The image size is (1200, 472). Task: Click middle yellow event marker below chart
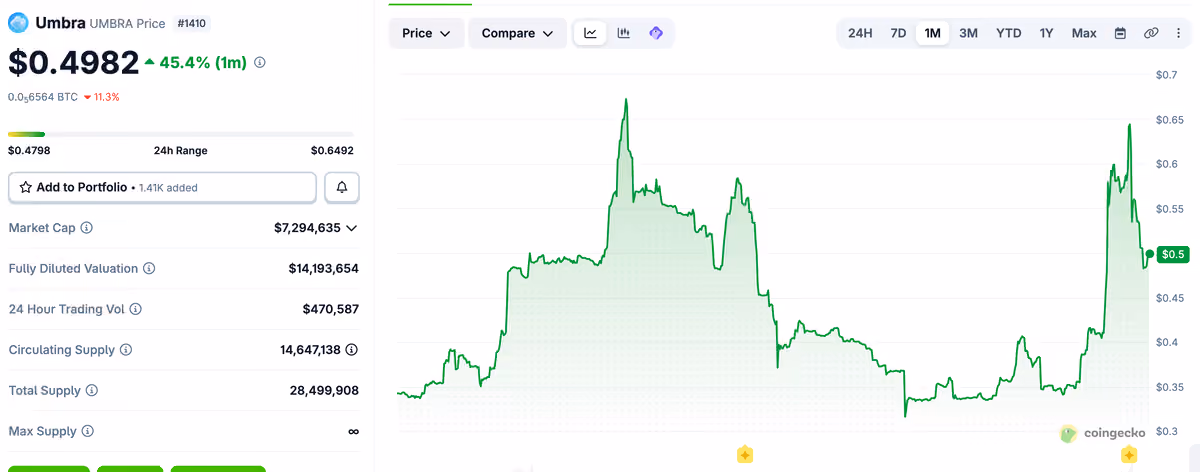(x=744, y=455)
